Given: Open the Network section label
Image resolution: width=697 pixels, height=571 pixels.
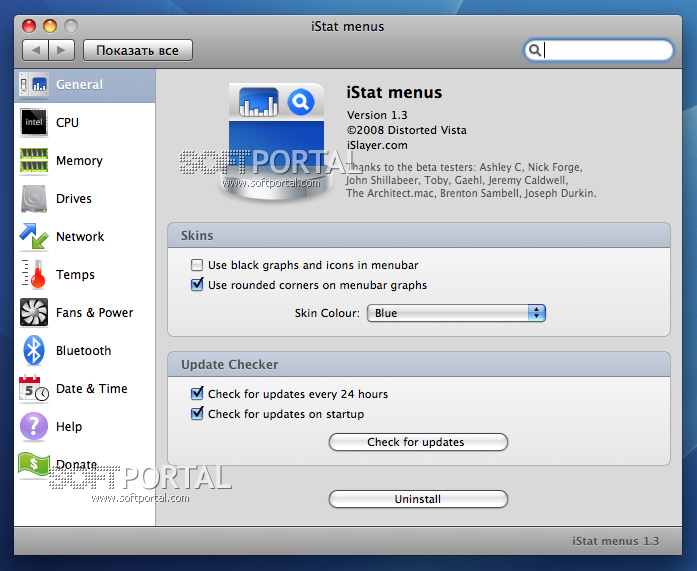Looking at the screenshot, I should click(80, 236).
